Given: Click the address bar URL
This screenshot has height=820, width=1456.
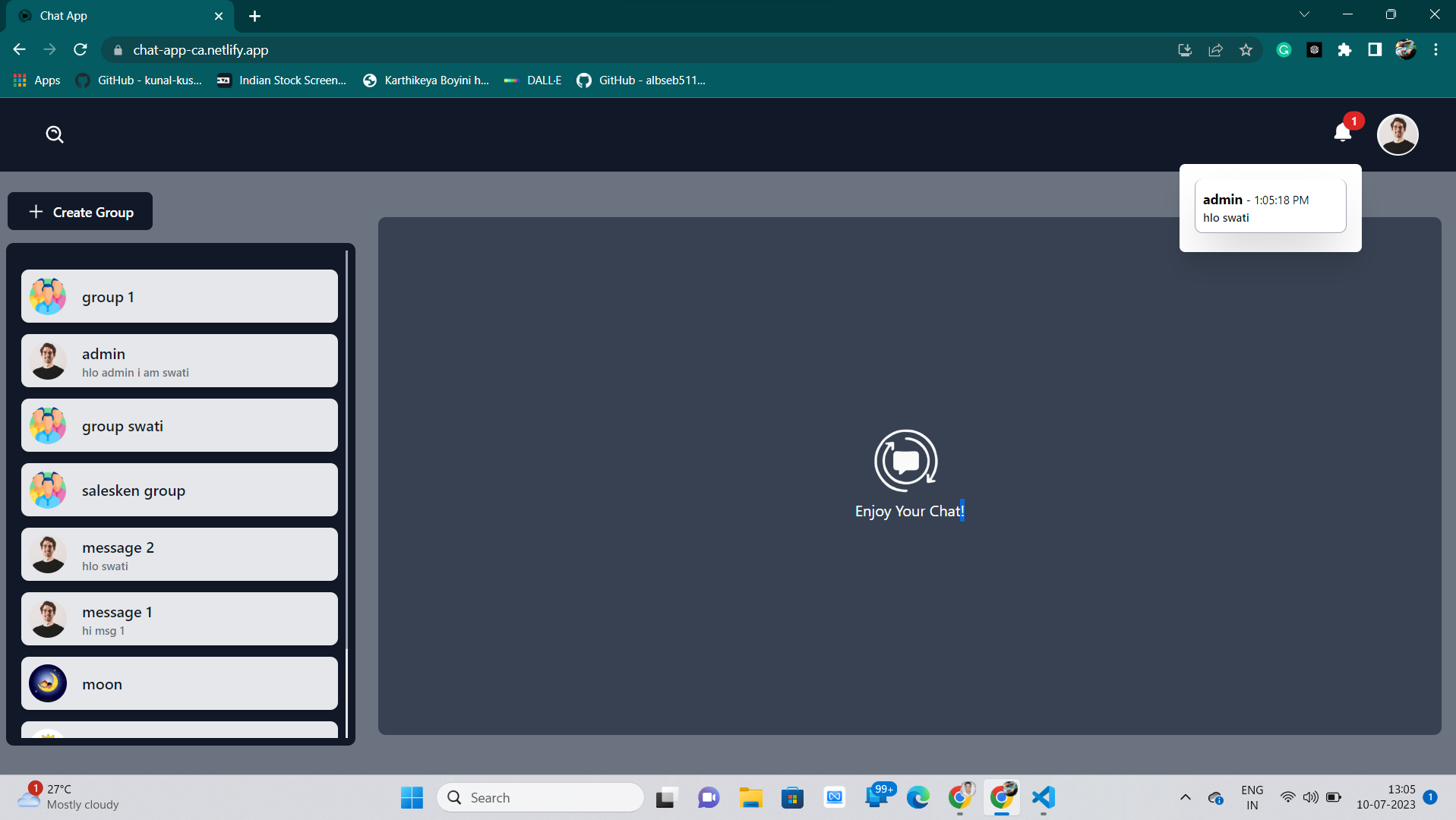Looking at the screenshot, I should coord(201,50).
